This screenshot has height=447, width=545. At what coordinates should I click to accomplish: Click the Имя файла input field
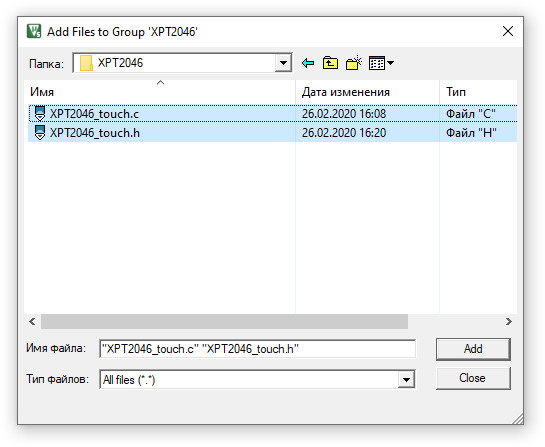257,349
